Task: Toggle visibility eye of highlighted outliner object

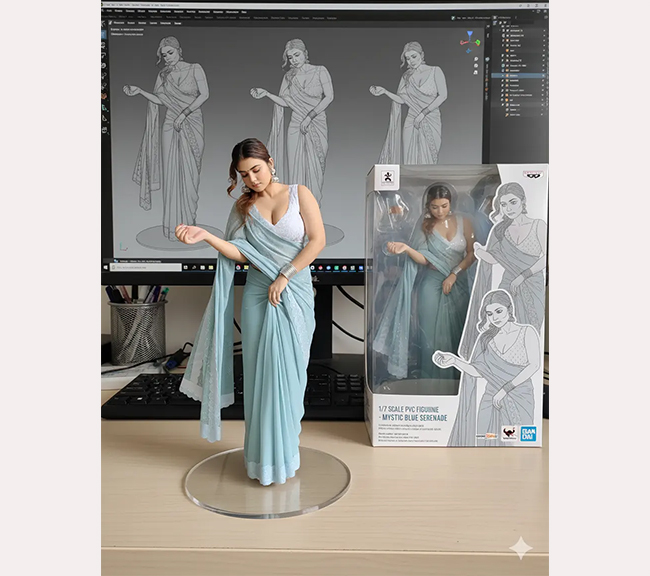Action: 542,76
